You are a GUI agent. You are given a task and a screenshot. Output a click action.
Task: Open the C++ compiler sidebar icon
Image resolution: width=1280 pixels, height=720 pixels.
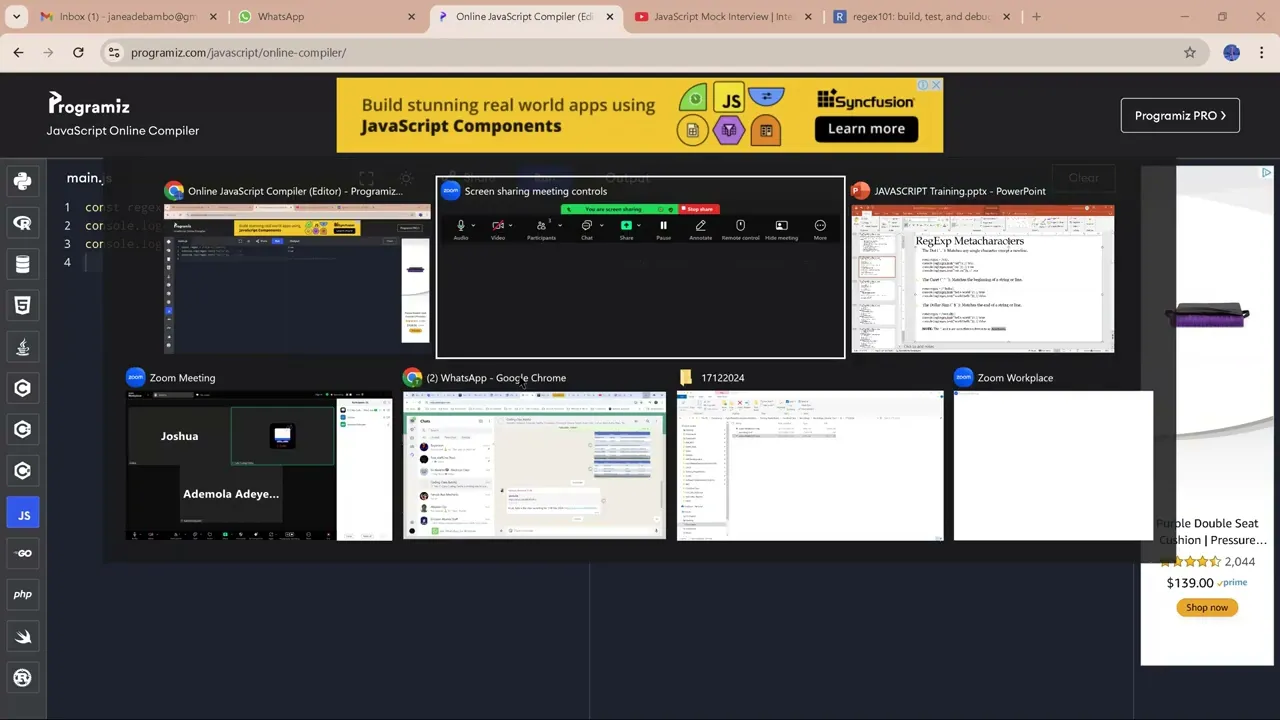23,429
